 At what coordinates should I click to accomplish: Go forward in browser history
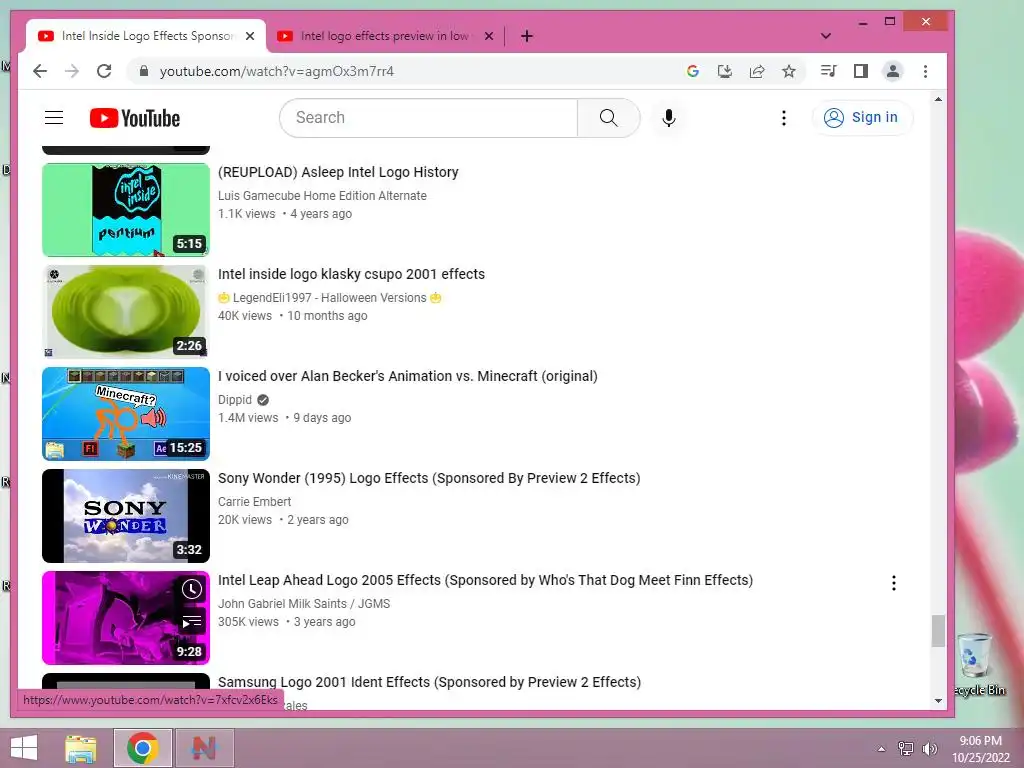point(72,71)
